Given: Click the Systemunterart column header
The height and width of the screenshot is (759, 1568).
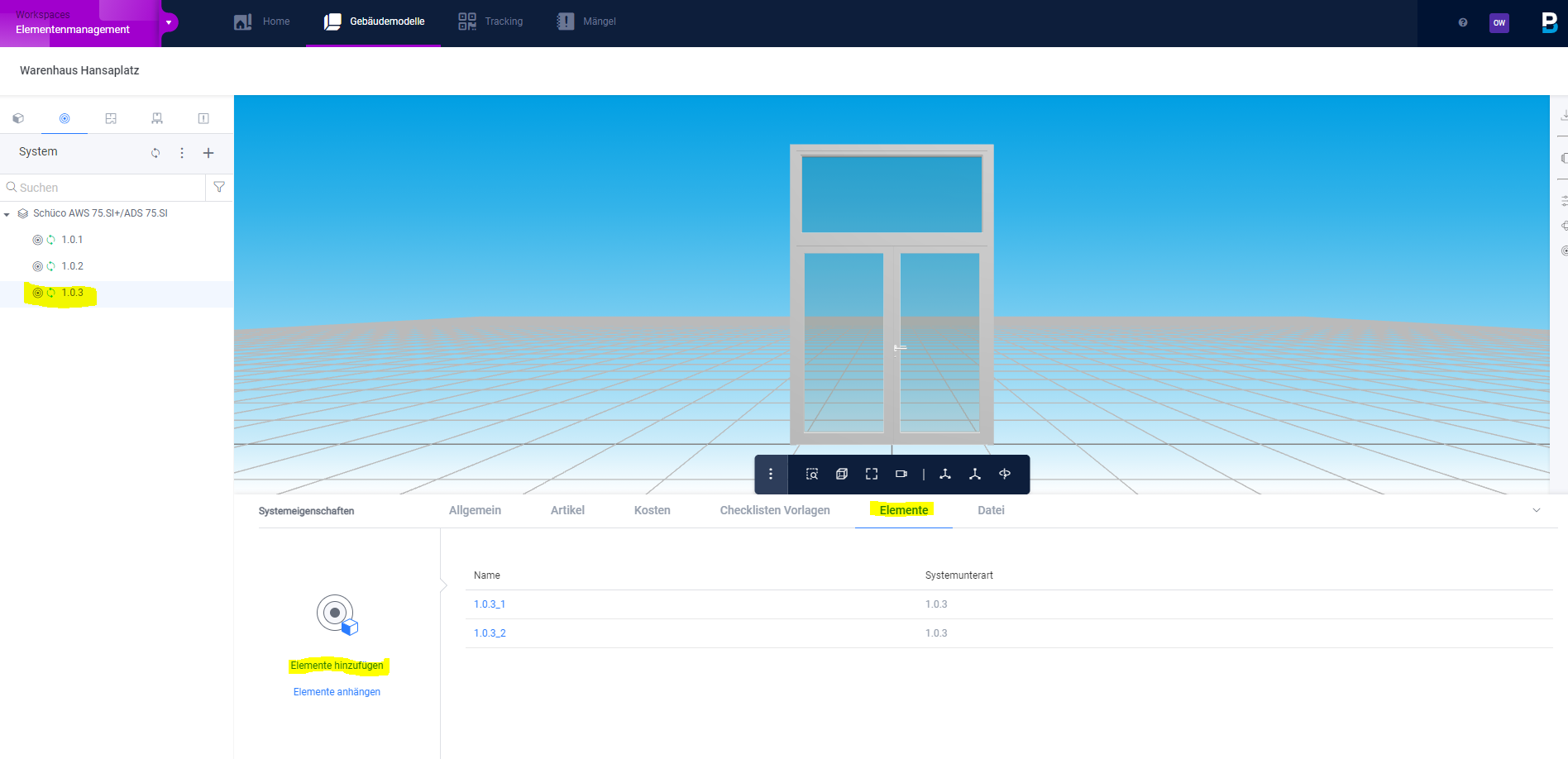Looking at the screenshot, I should [x=959, y=575].
